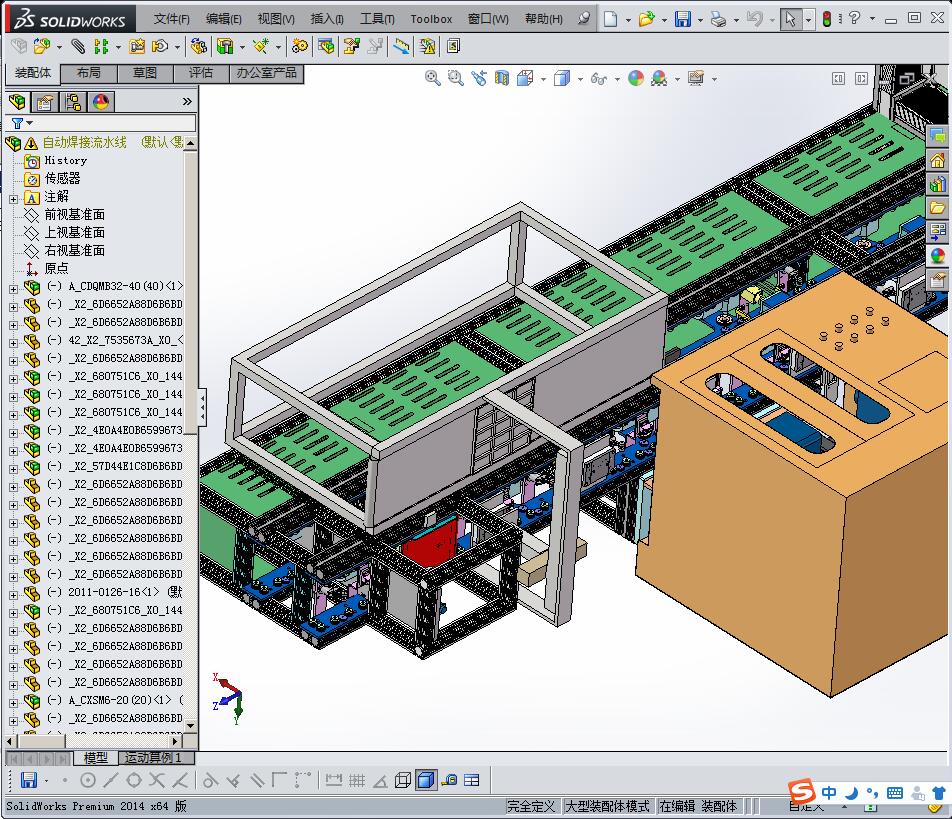The width and height of the screenshot is (952, 819).
Task: Click the Previous View icon
Action: click(x=478, y=78)
